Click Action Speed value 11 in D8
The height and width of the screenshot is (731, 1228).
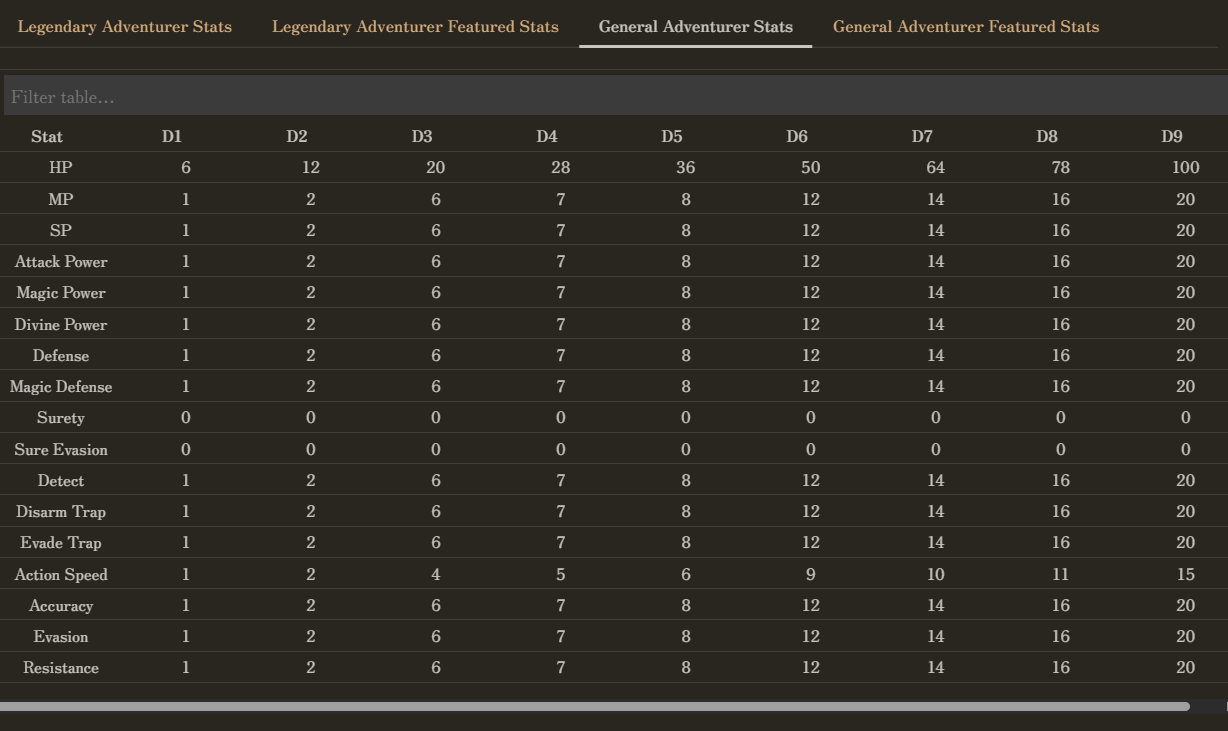coord(1061,575)
